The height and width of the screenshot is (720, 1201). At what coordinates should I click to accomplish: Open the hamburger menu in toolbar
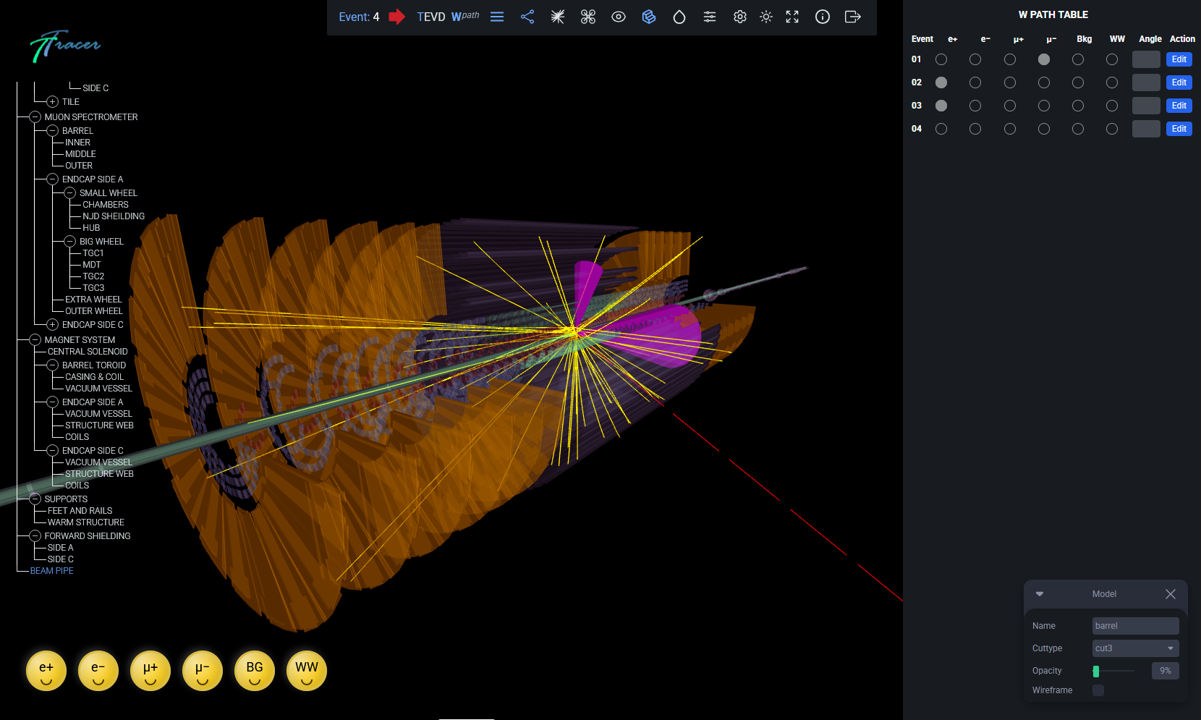point(497,17)
